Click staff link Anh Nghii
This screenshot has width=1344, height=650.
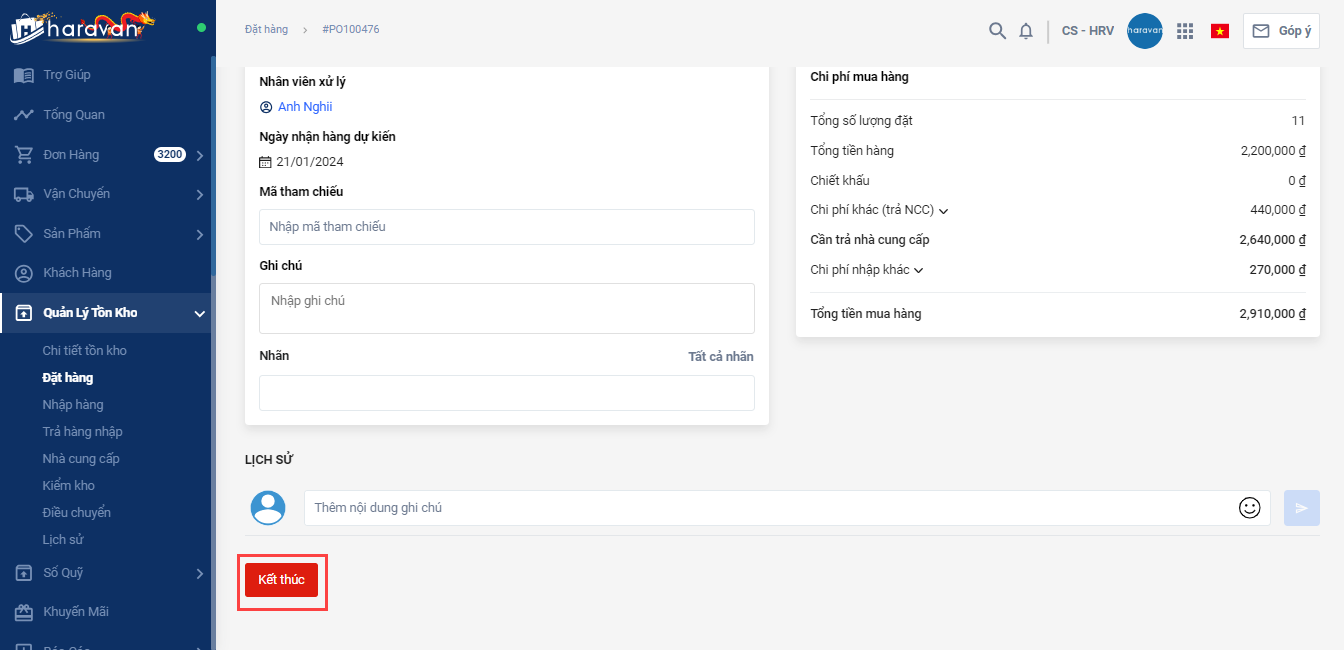(x=305, y=107)
